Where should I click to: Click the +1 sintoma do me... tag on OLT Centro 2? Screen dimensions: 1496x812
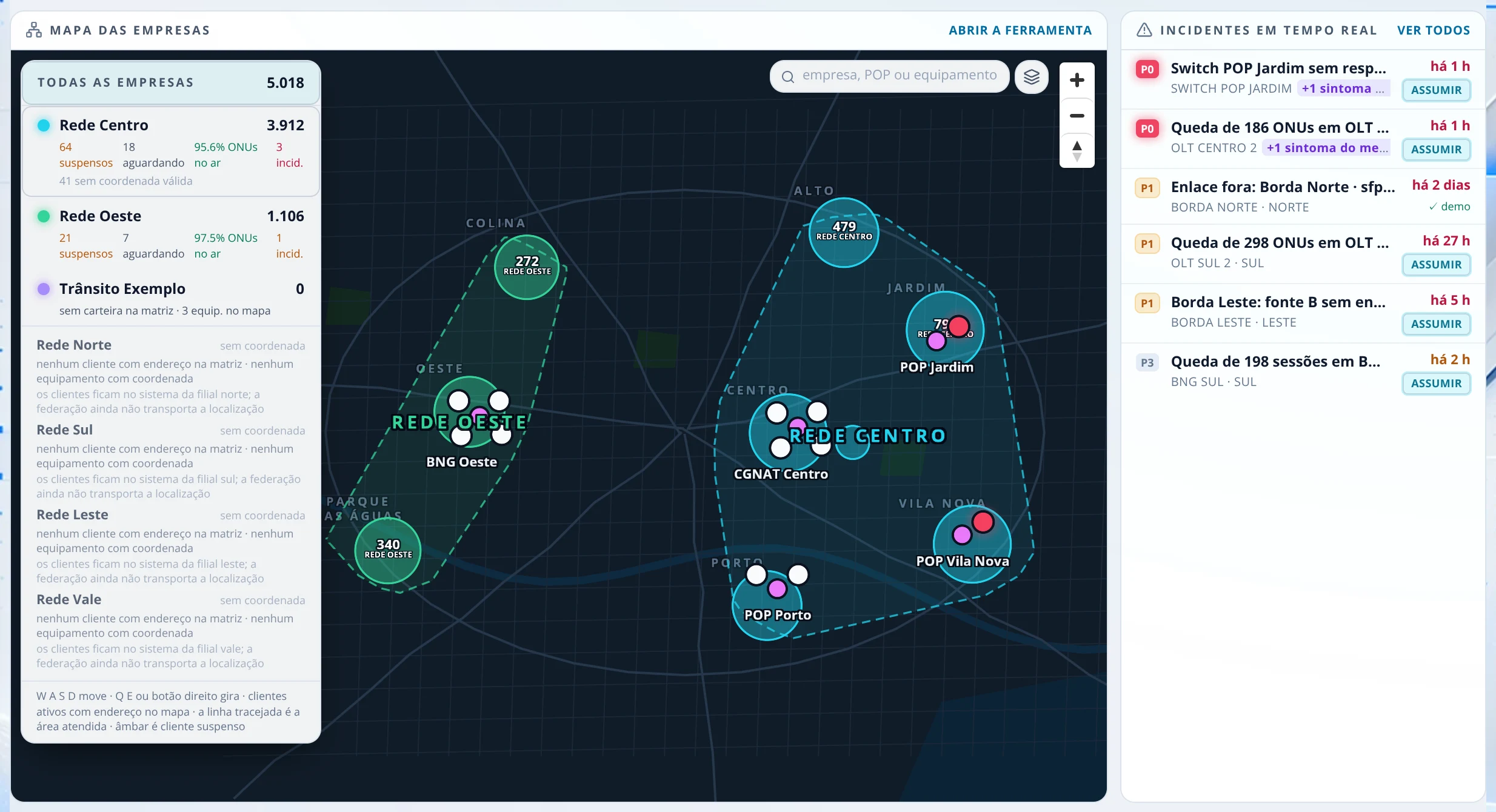pyautogui.click(x=1326, y=148)
